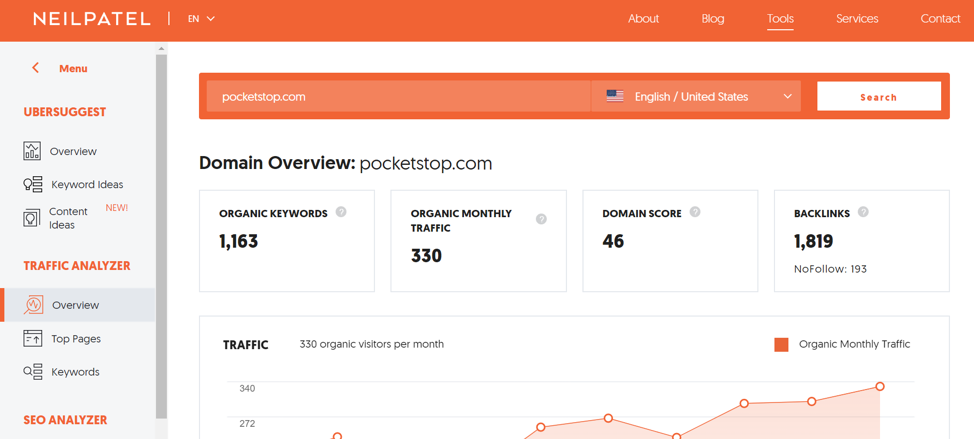
Task: Click help icon next to Organic Keywords
Action: (341, 212)
